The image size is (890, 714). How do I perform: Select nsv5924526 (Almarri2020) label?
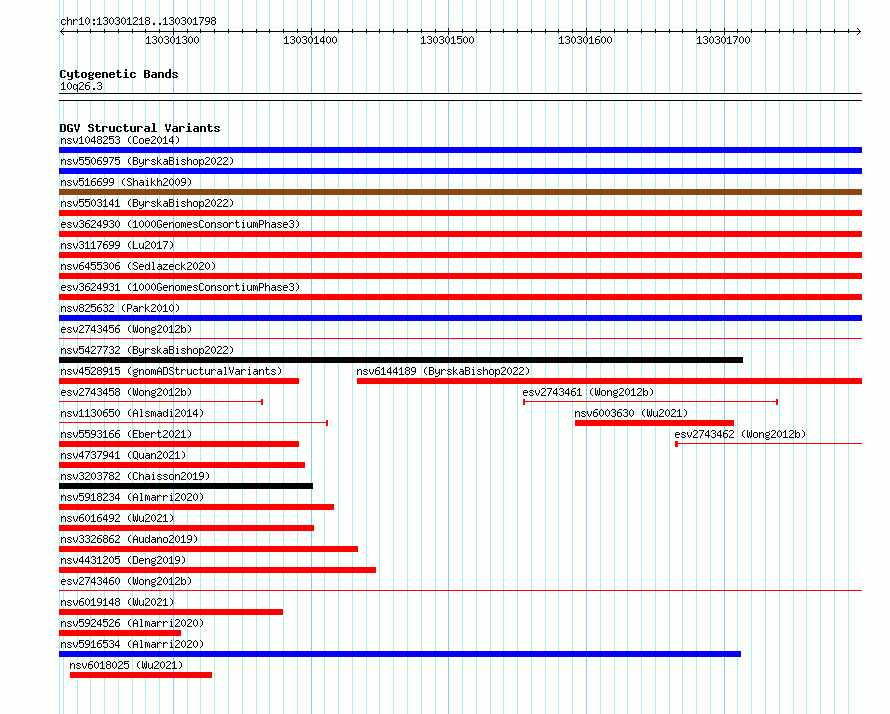pos(132,623)
